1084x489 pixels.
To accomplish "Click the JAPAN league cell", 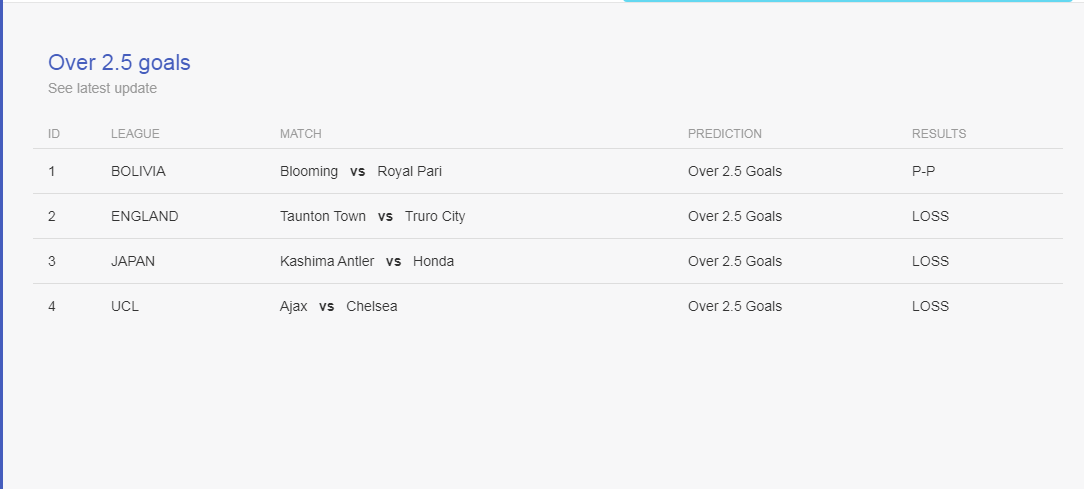I will [x=133, y=261].
